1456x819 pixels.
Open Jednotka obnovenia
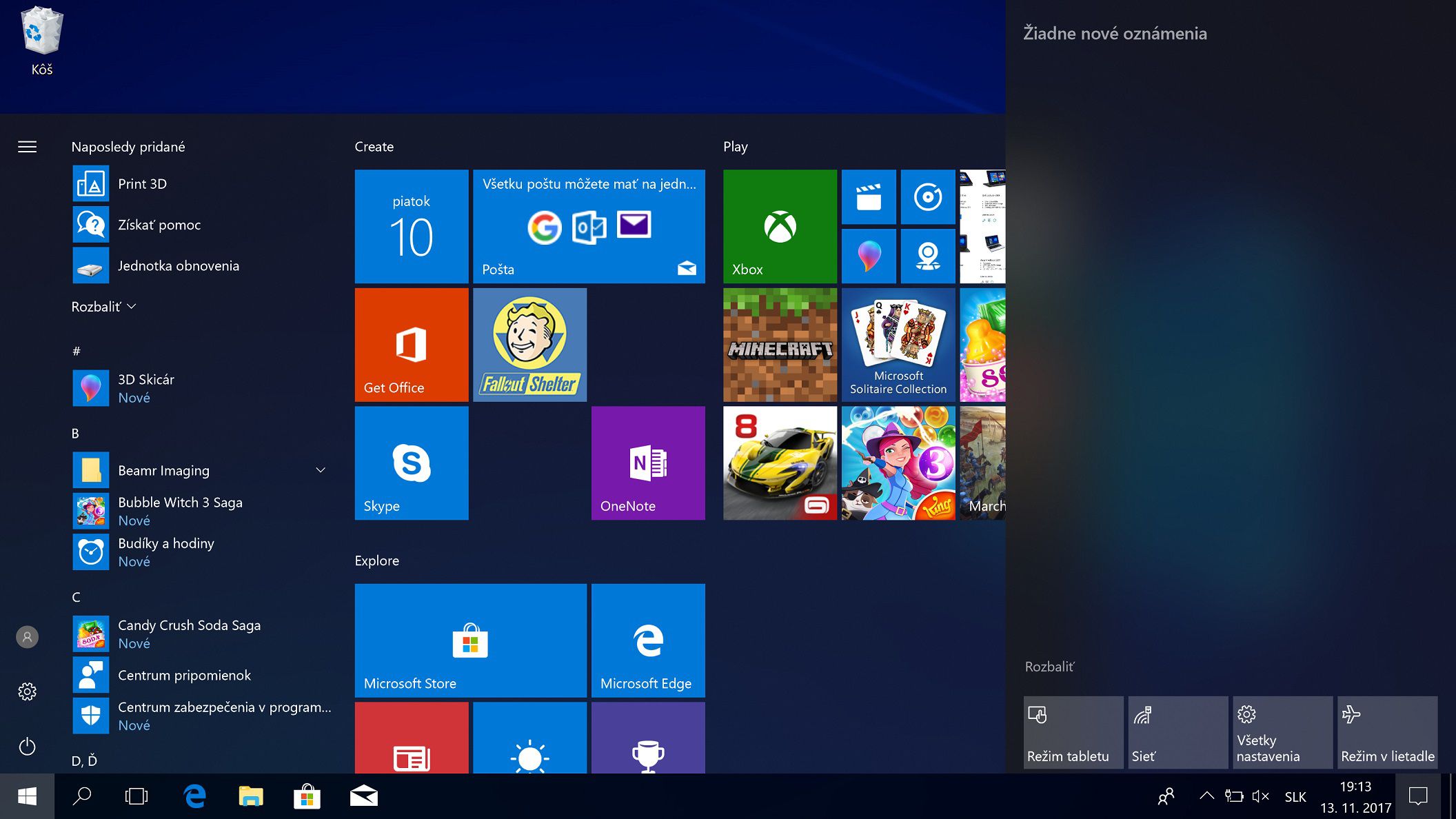pyautogui.click(x=202, y=266)
